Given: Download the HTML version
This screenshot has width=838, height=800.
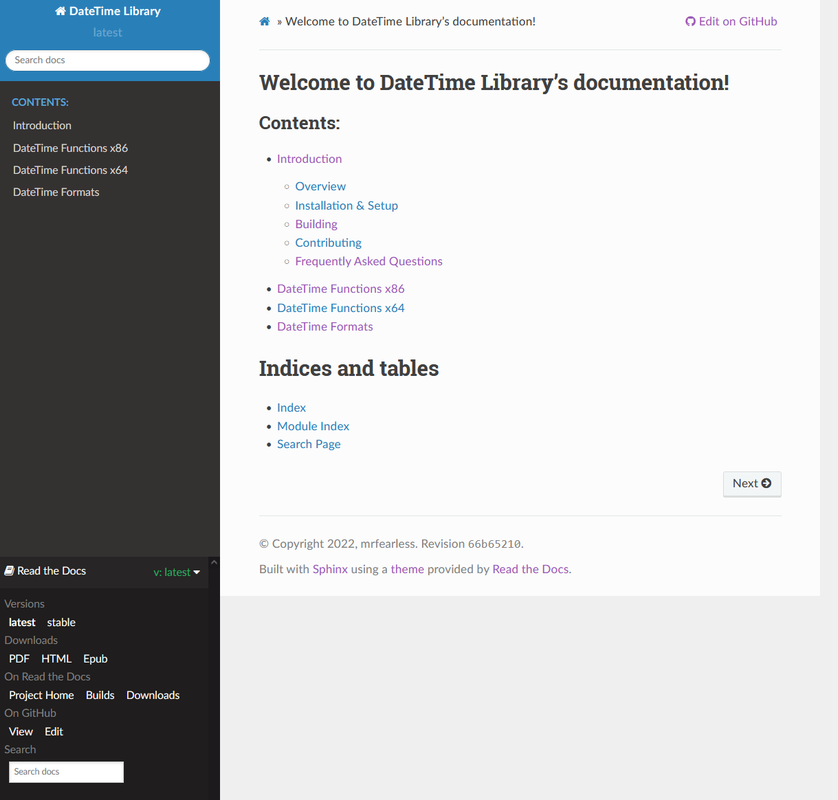Looking at the screenshot, I should coord(56,659).
